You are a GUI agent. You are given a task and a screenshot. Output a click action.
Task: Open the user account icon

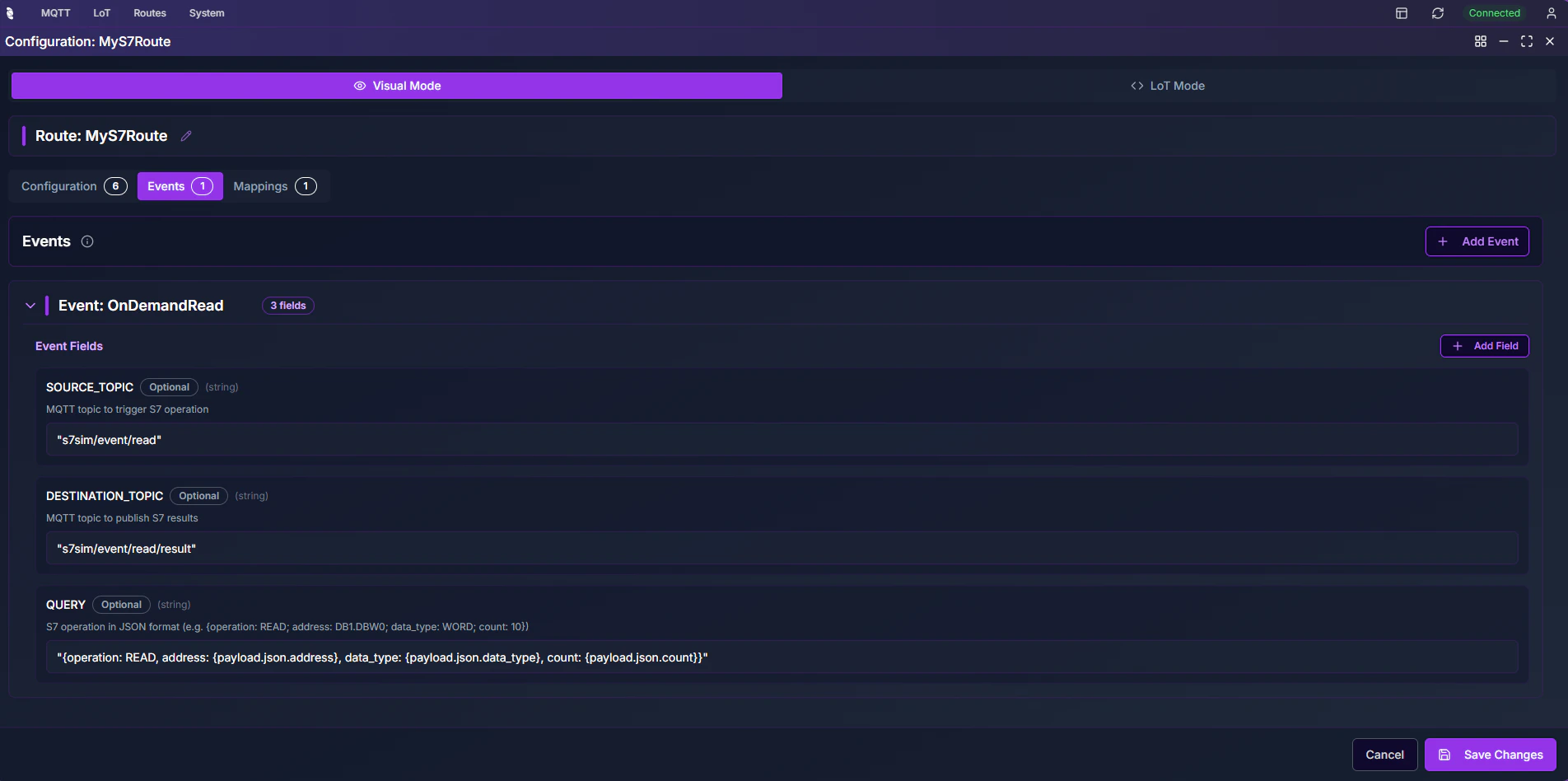1552,13
